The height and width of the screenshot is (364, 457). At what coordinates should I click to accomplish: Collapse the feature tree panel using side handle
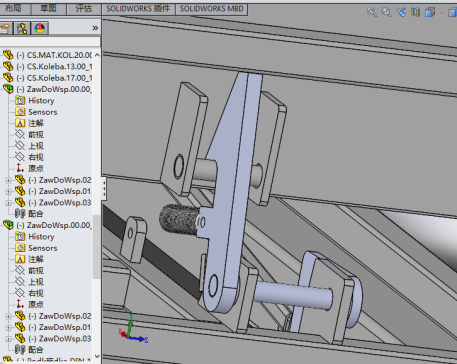coord(104,189)
